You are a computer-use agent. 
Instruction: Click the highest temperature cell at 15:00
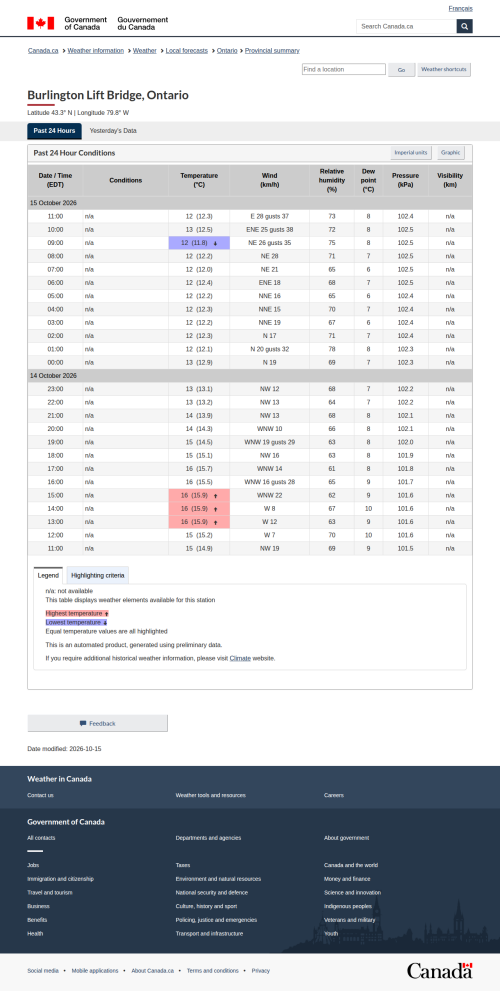pyautogui.click(x=199, y=495)
